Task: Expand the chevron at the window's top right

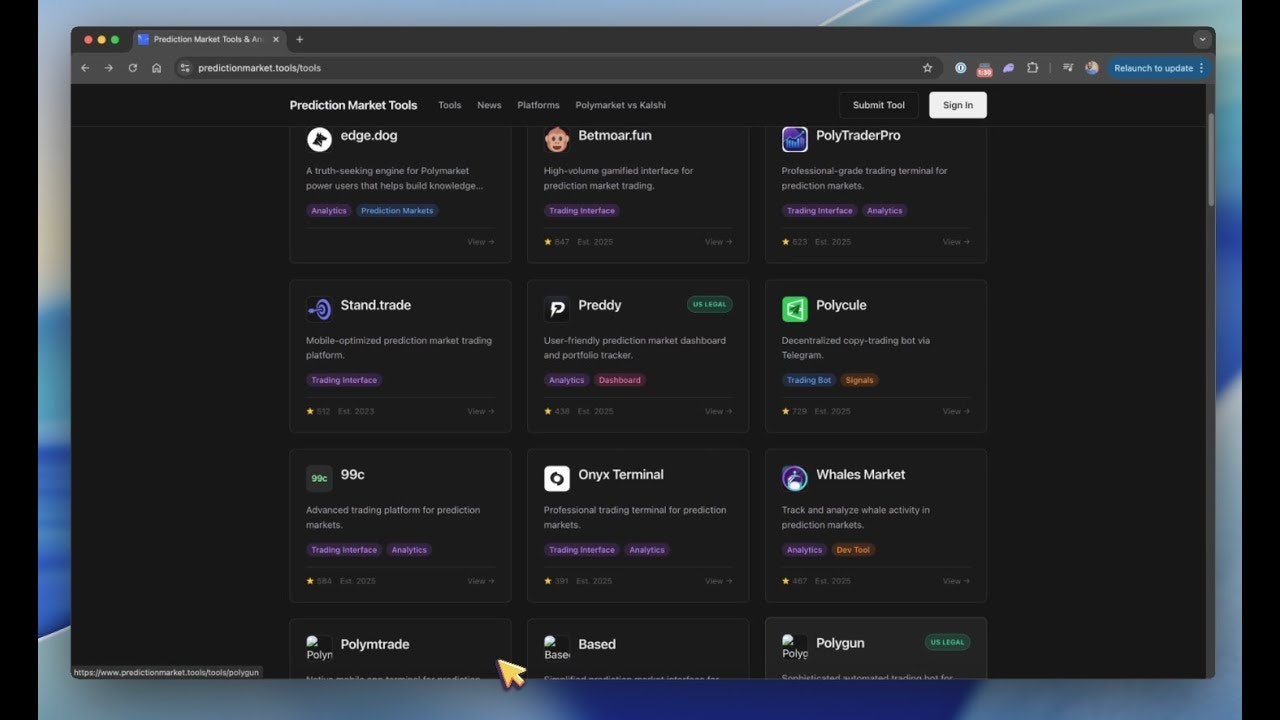Action: coord(1203,39)
